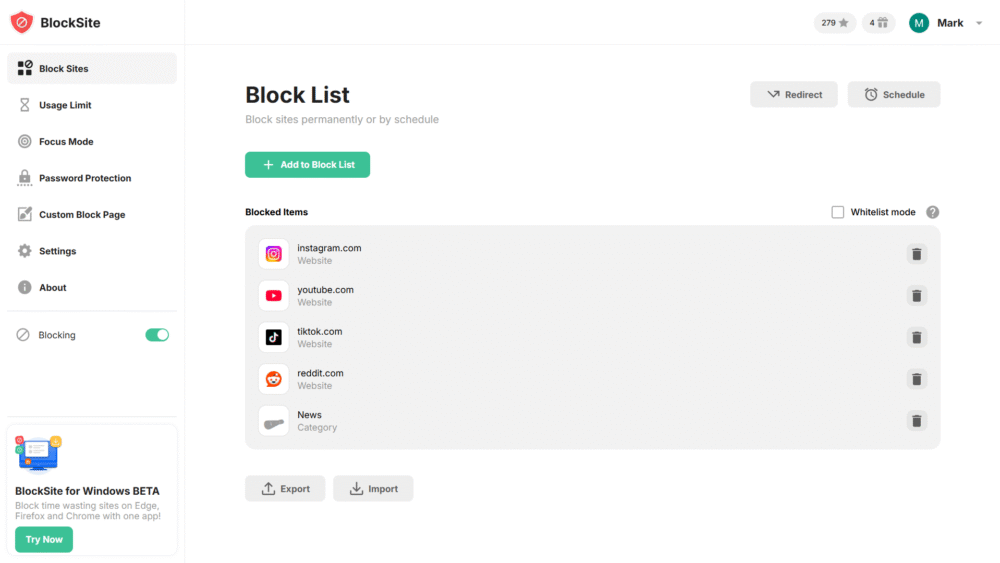The image size is (1000, 563).
Task: Expand the Mark account dropdown arrow
Action: coord(979,23)
